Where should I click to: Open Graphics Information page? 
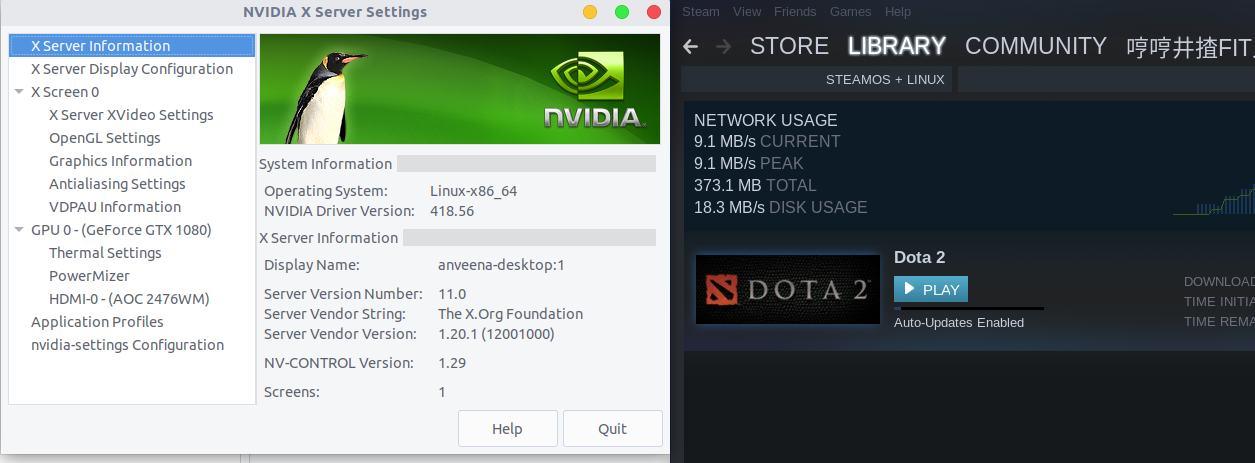(x=120, y=161)
